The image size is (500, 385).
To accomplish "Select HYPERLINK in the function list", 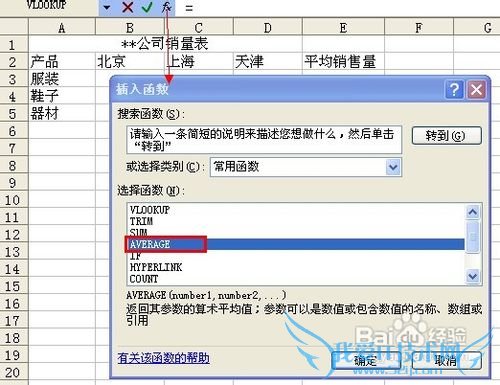I will point(295,267).
